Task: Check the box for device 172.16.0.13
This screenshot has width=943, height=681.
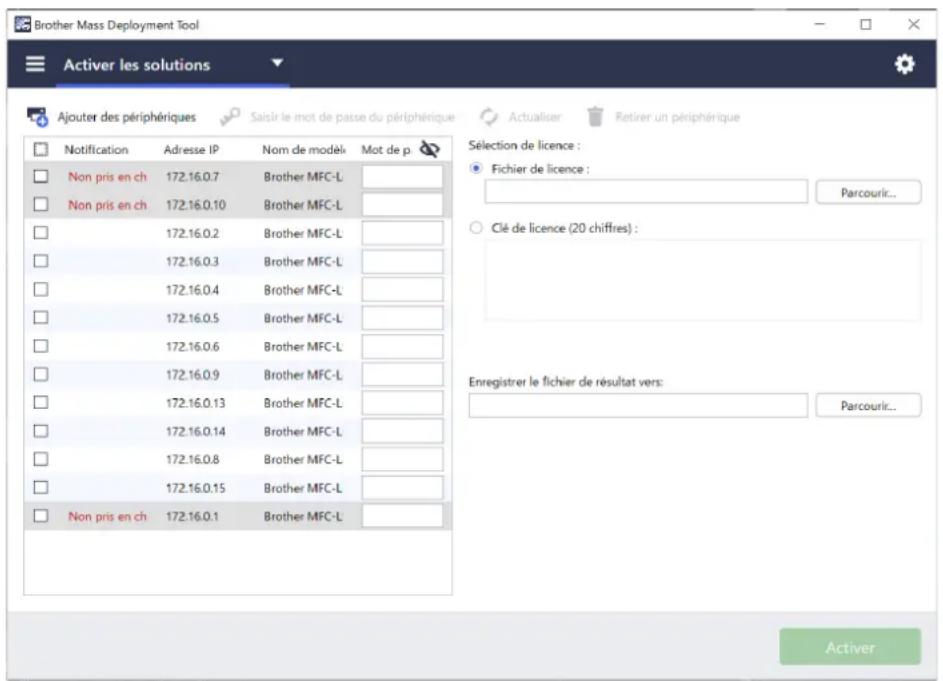Action: coord(40,402)
